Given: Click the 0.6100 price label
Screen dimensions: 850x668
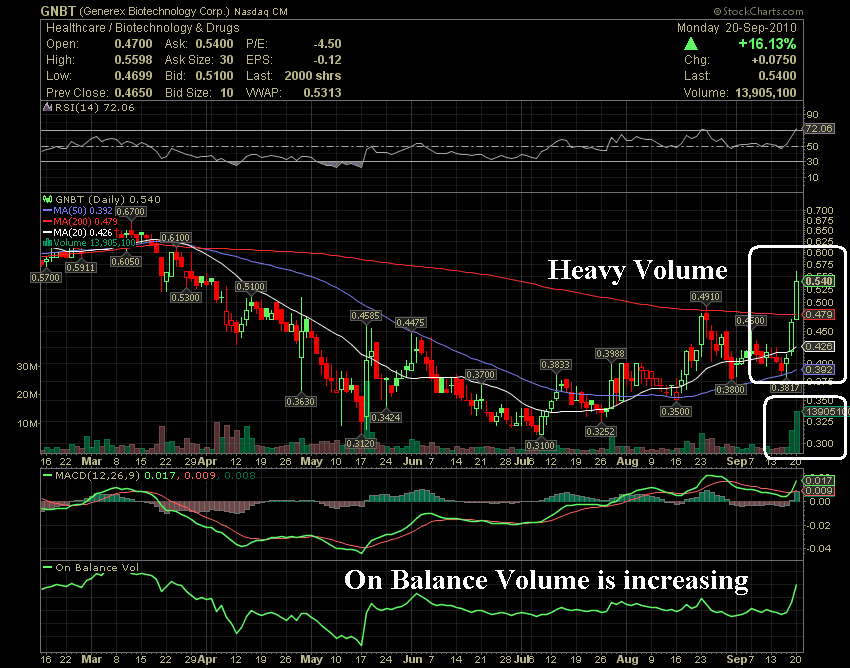Looking at the screenshot, I should pyautogui.click(x=176, y=237).
